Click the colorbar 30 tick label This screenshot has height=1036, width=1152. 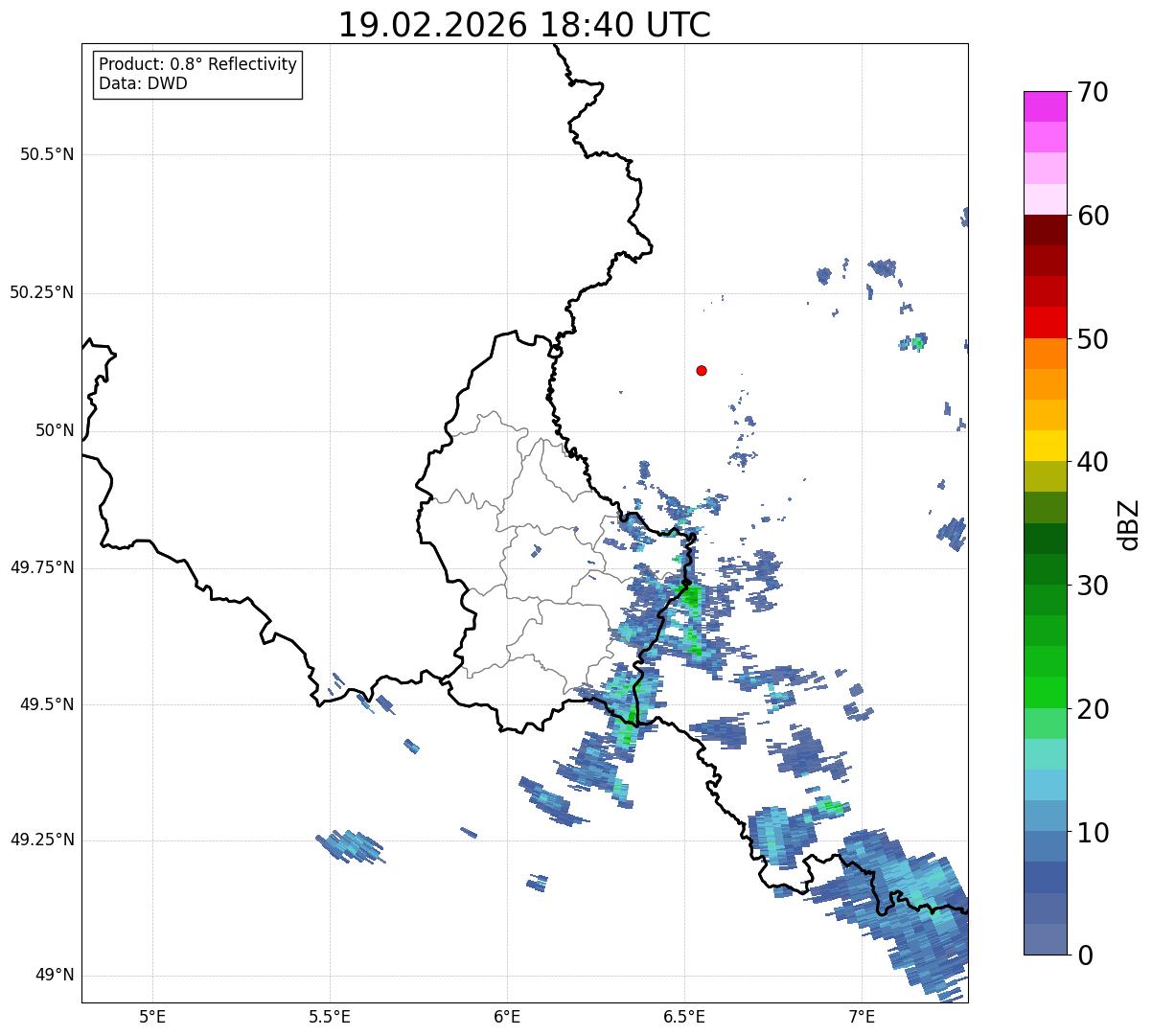point(1093,586)
